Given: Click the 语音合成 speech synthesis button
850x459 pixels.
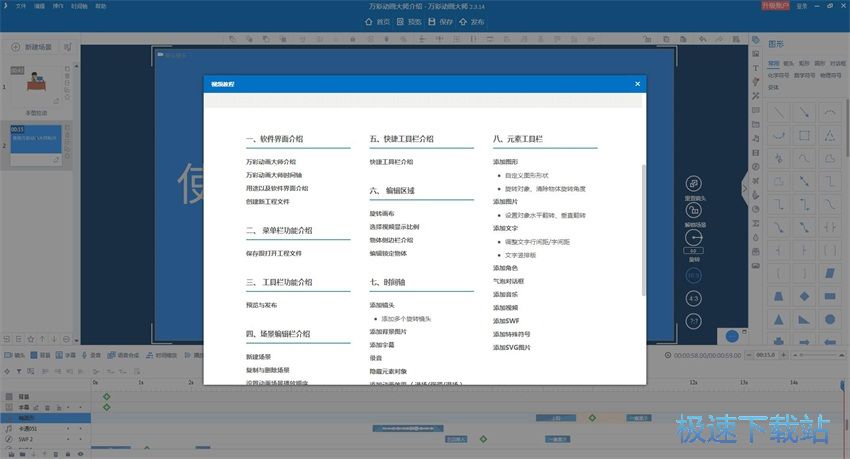Looking at the screenshot, I should [x=124, y=355].
